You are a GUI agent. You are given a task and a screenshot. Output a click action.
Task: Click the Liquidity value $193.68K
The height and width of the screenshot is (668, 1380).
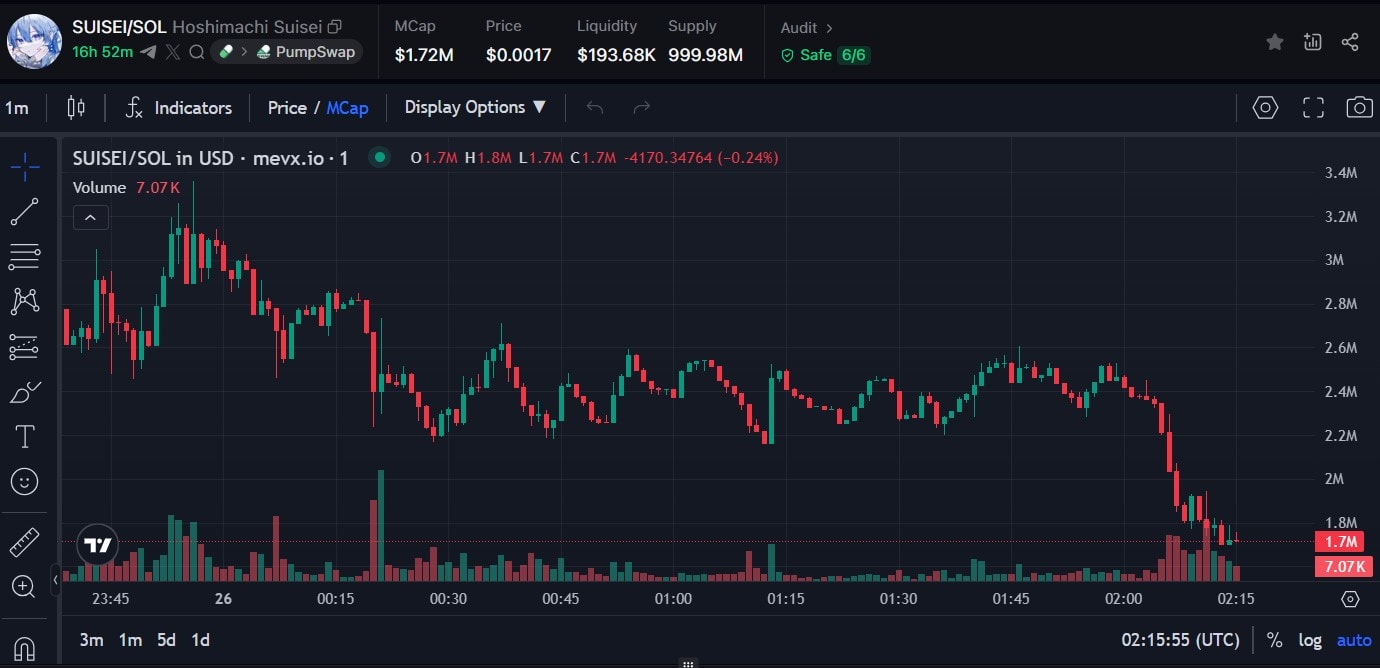[x=616, y=55]
